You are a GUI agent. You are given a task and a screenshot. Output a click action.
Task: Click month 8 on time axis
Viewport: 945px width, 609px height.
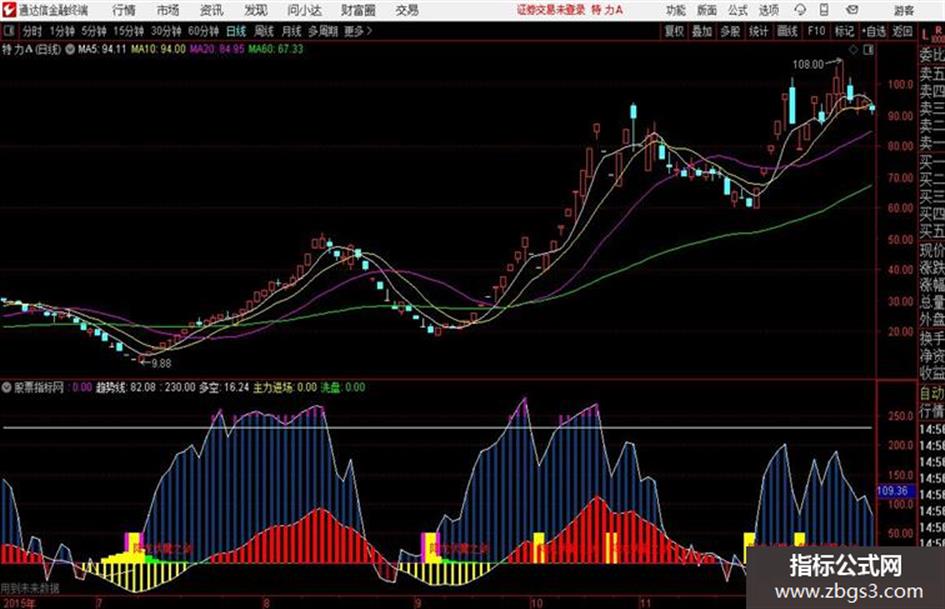pyautogui.click(x=266, y=603)
